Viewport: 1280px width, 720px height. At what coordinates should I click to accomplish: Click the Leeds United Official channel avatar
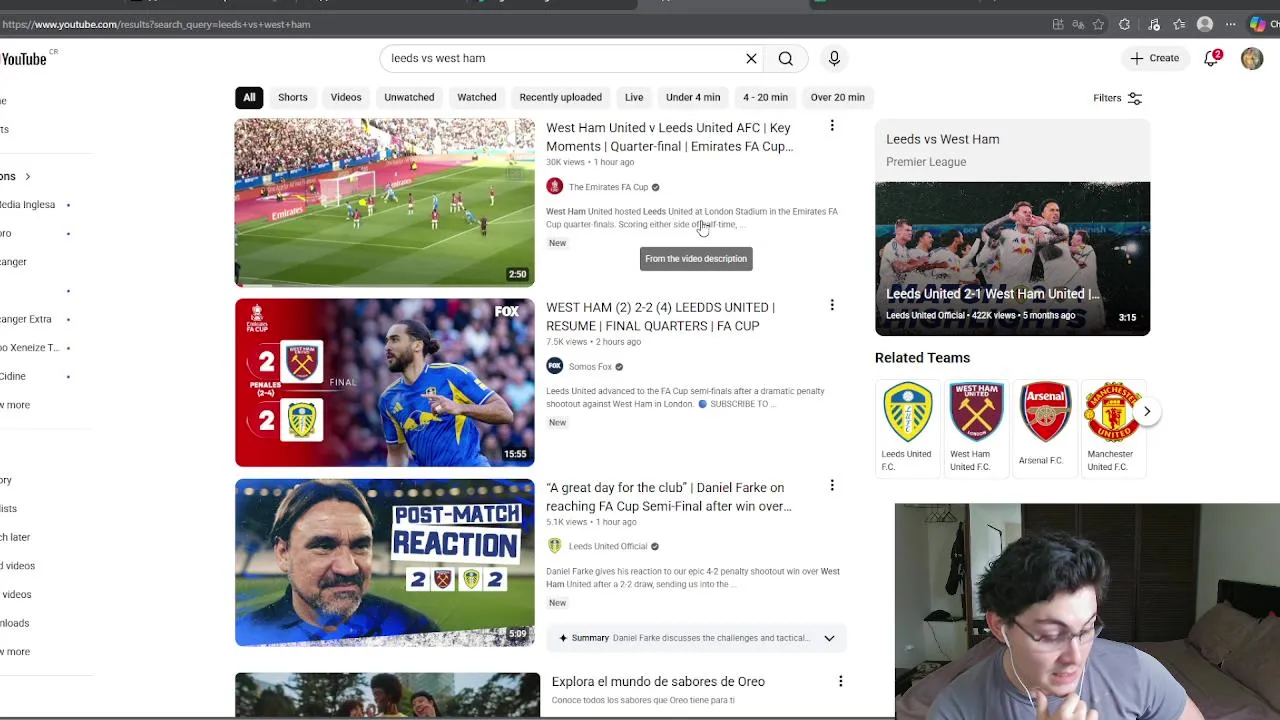point(554,546)
